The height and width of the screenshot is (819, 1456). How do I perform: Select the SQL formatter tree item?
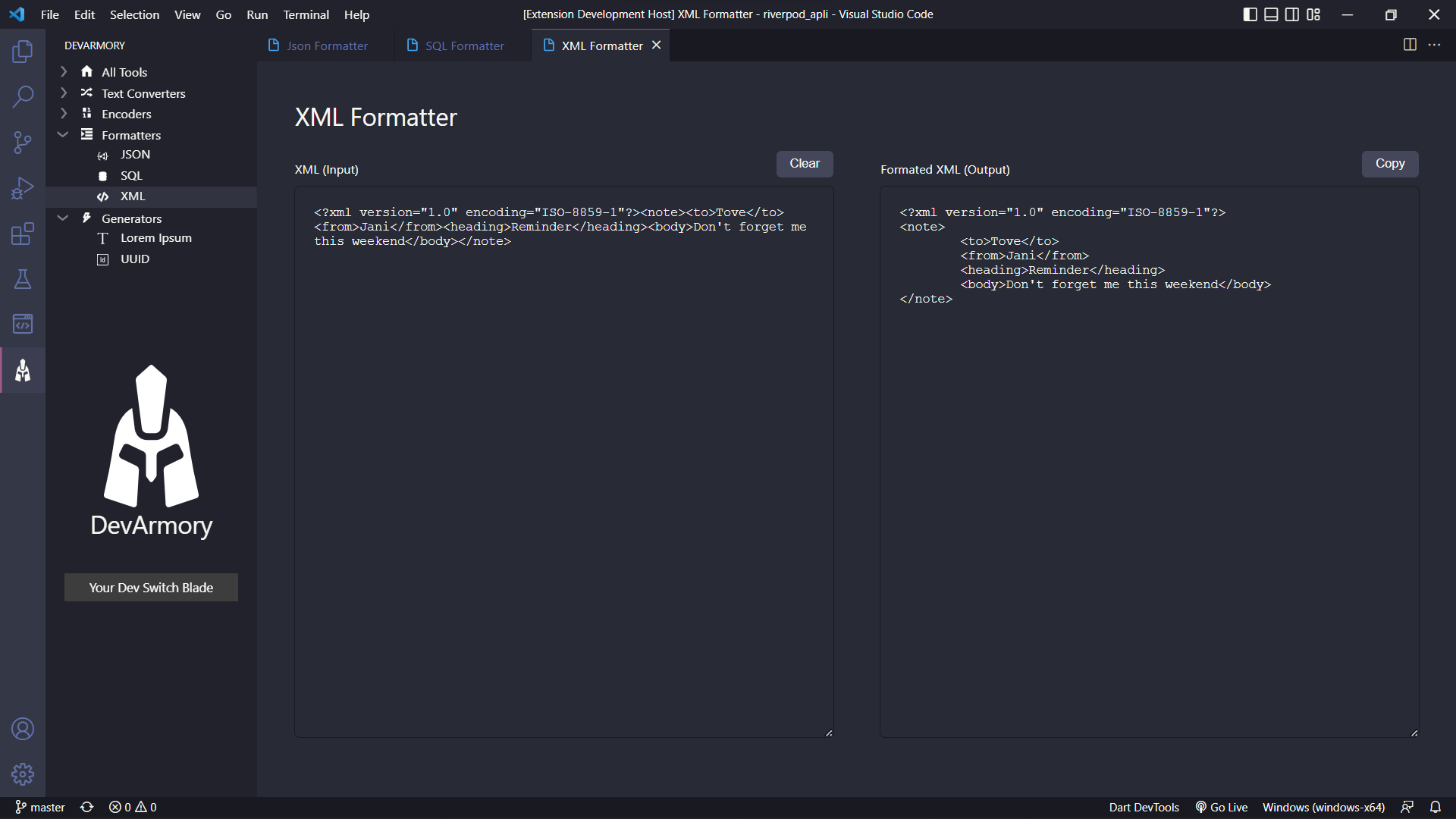tap(151, 176)
